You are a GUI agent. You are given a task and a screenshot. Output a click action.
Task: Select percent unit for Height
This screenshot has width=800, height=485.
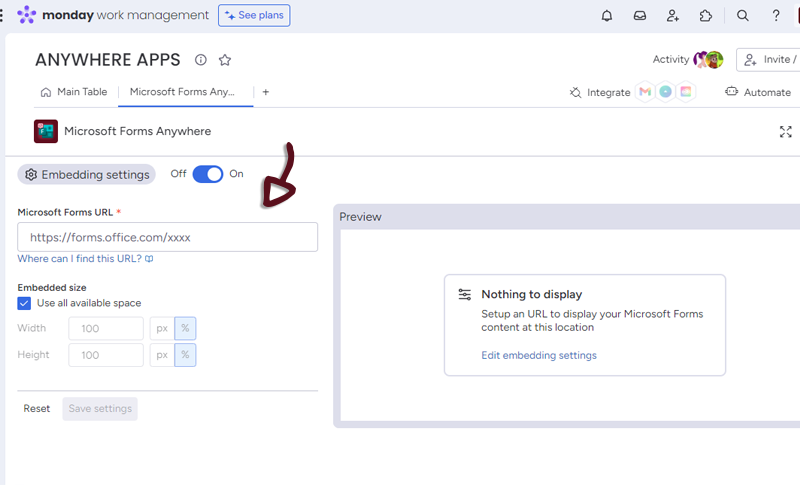[x=185, y=355]
